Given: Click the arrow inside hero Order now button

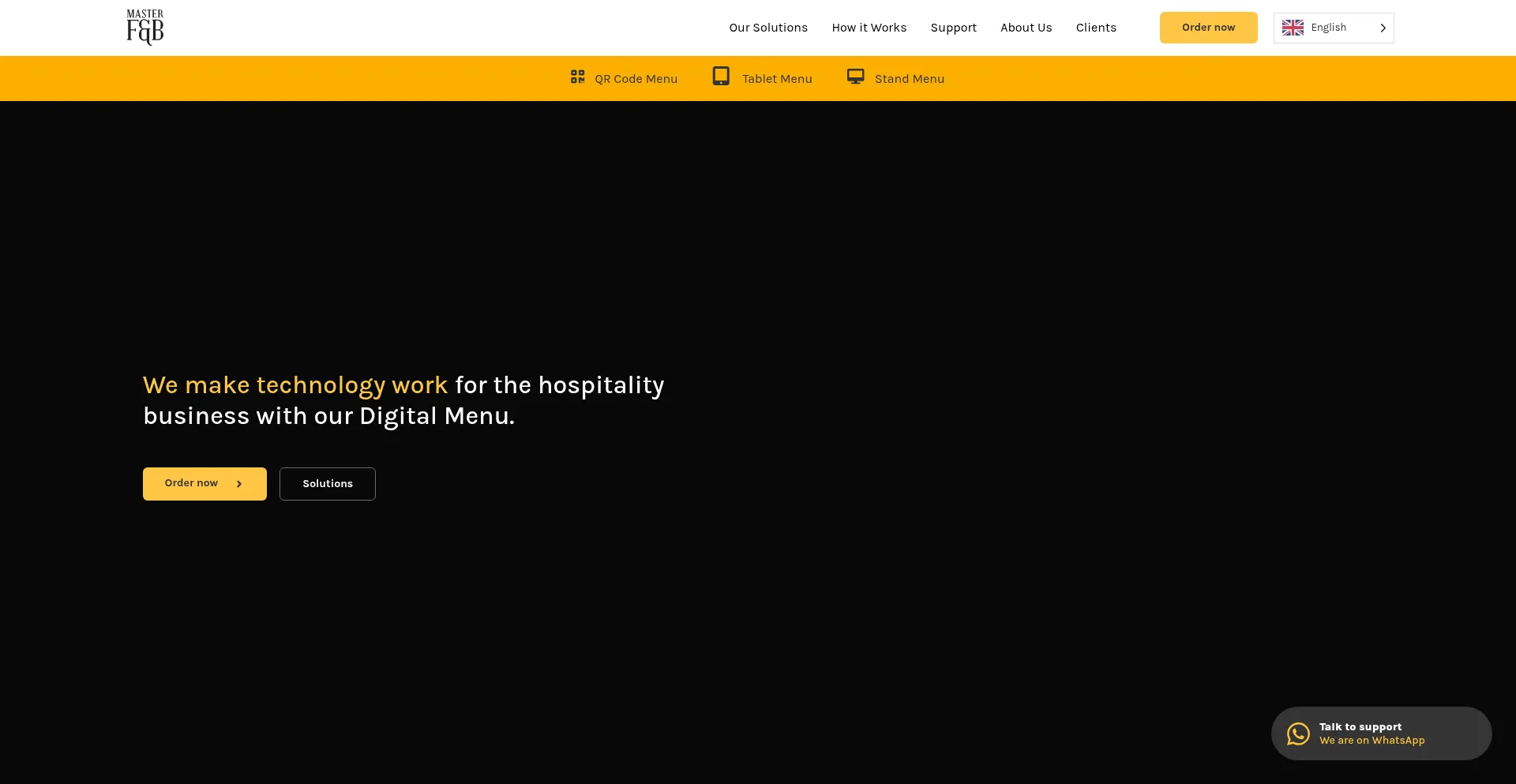Looking at the screenshot, I should [239, 484].
